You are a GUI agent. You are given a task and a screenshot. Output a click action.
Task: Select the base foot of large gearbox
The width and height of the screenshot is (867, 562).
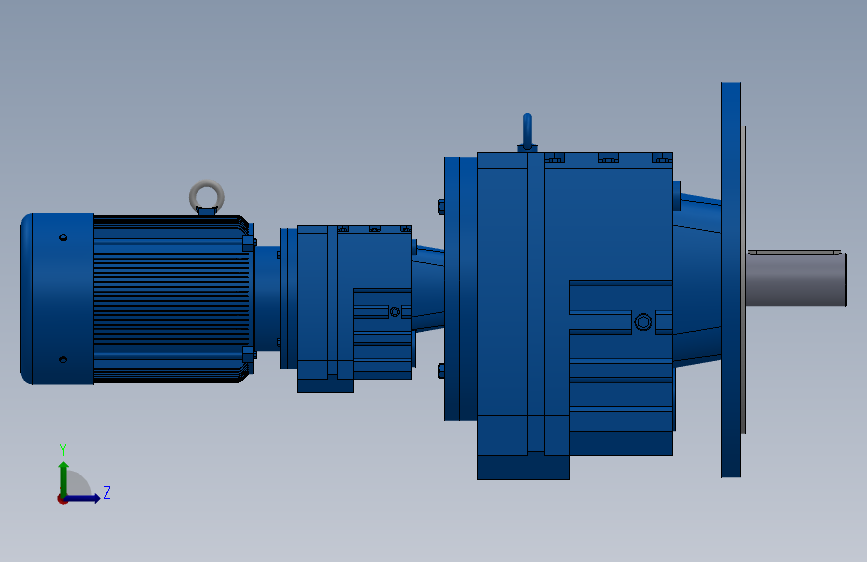pyautogui.click(x=523, y=467)
